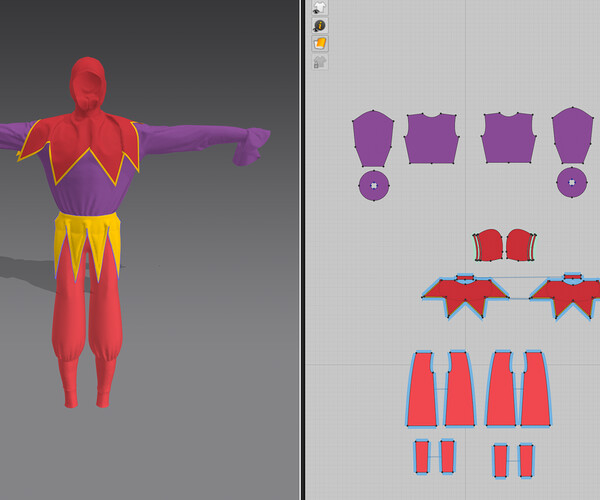Select the leftmost purple sleeve pattern piece

point(373,138)
